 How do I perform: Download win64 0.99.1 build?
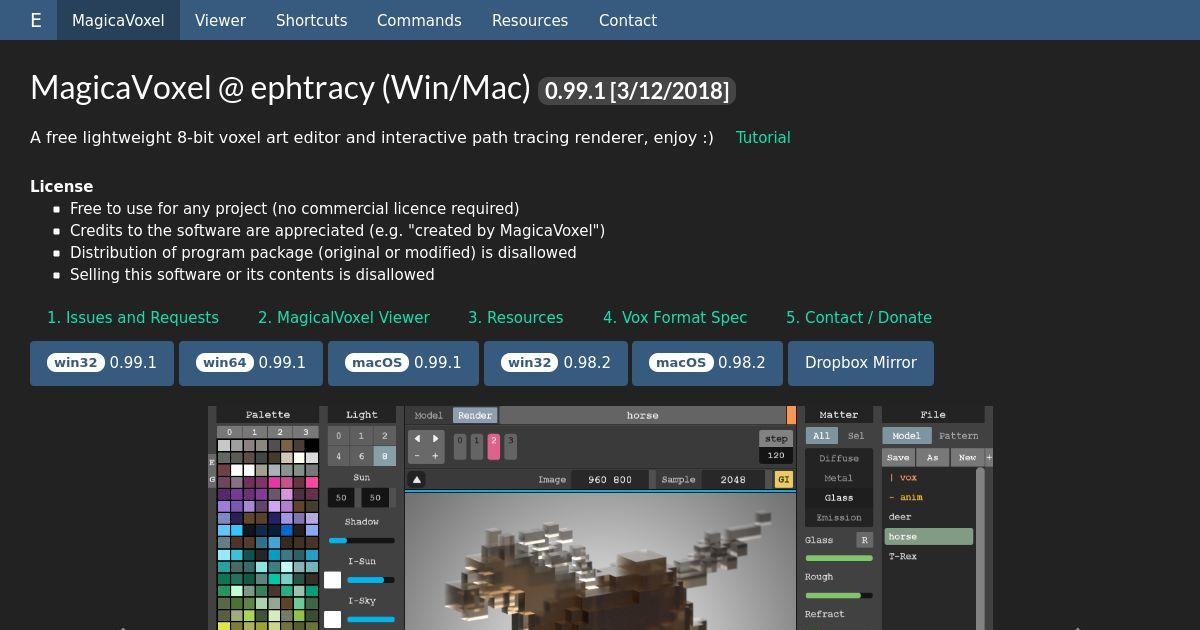coord(251,363)
